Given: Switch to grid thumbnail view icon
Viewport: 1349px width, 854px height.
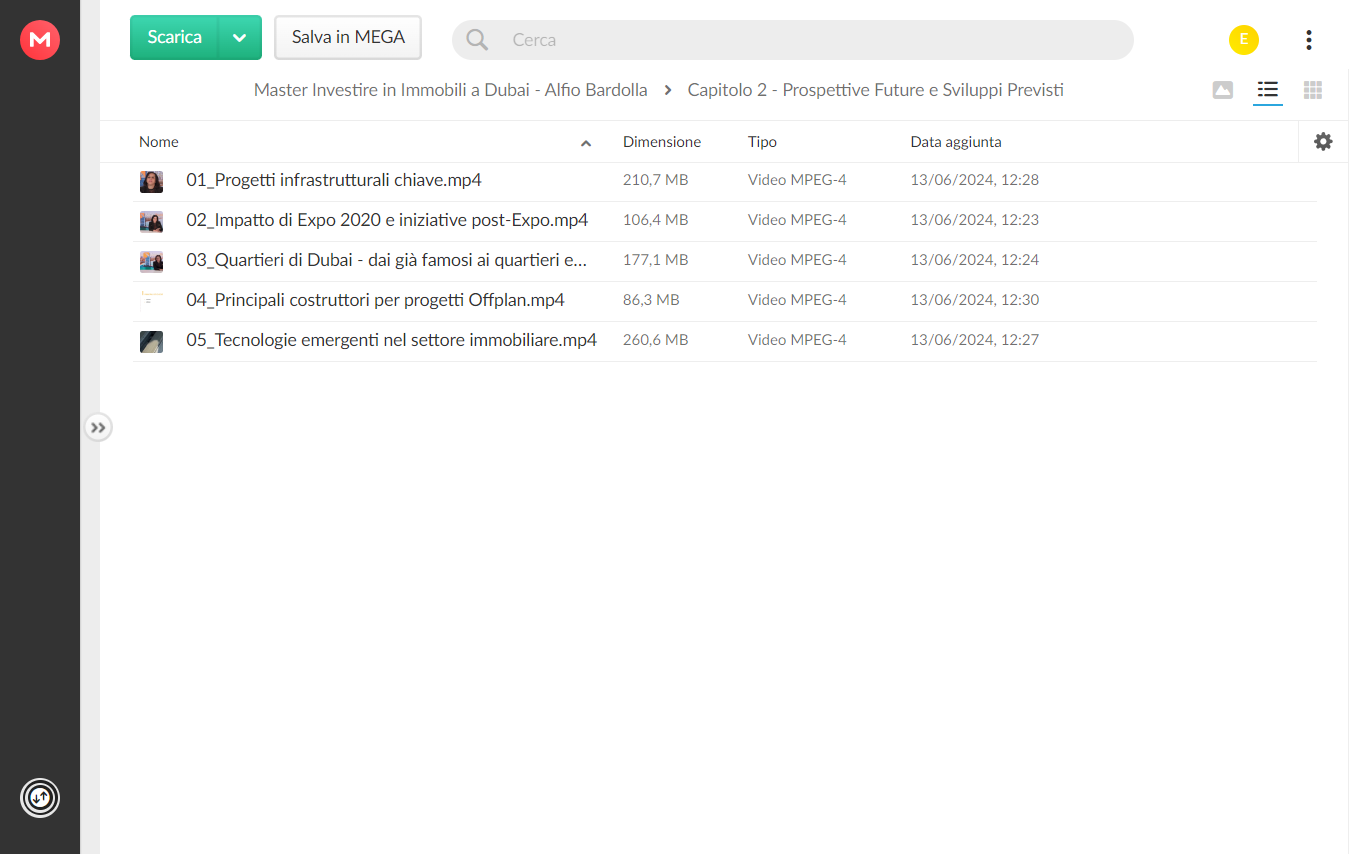Looking at the screenshot, I should tap(1313, 90).
